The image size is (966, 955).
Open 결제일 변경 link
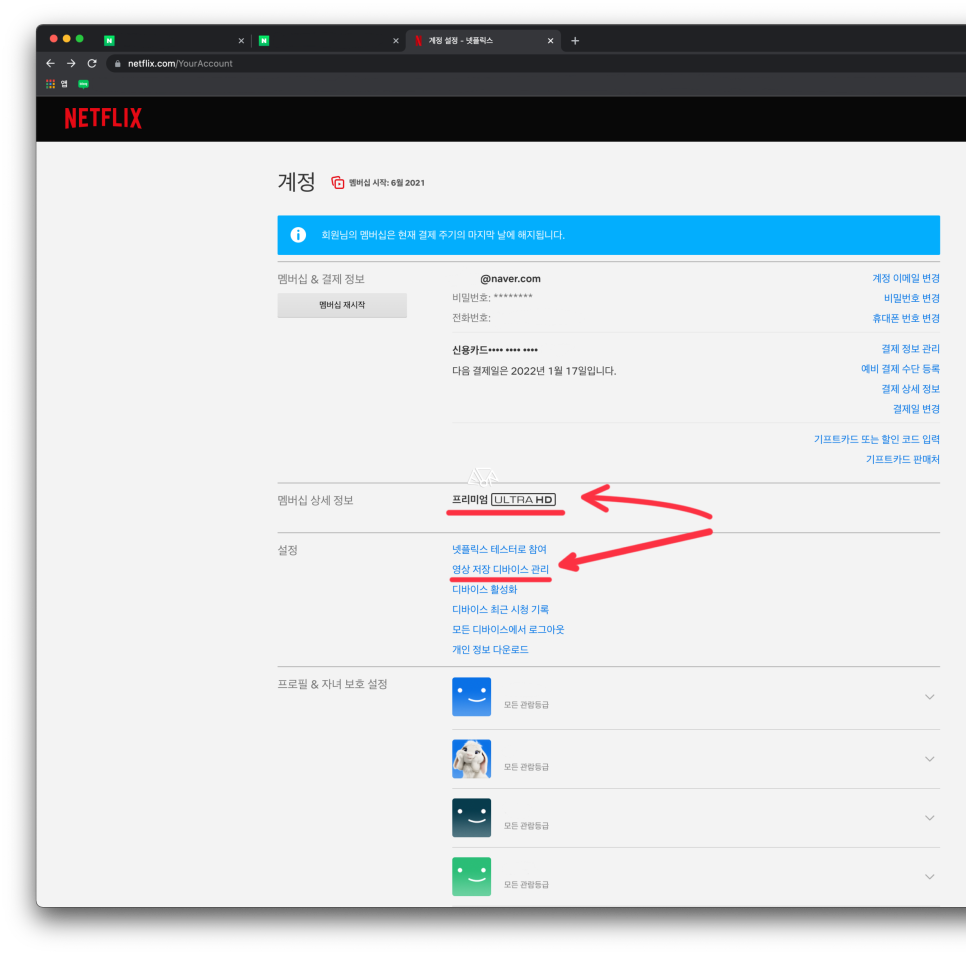point(916,409)
